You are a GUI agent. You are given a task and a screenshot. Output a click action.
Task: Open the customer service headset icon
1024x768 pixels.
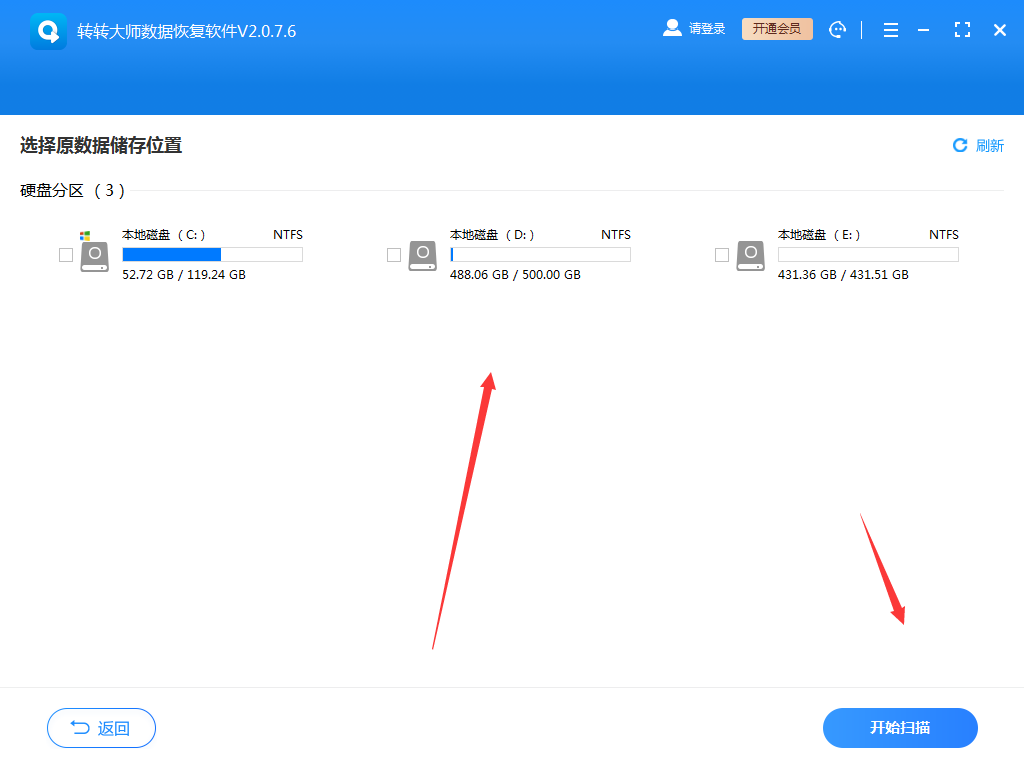(x=837, y=29)
